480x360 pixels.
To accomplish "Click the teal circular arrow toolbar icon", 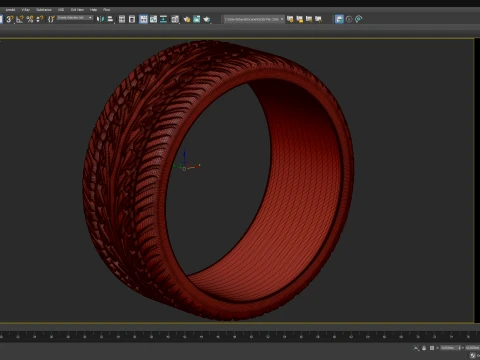I will 358,19.
